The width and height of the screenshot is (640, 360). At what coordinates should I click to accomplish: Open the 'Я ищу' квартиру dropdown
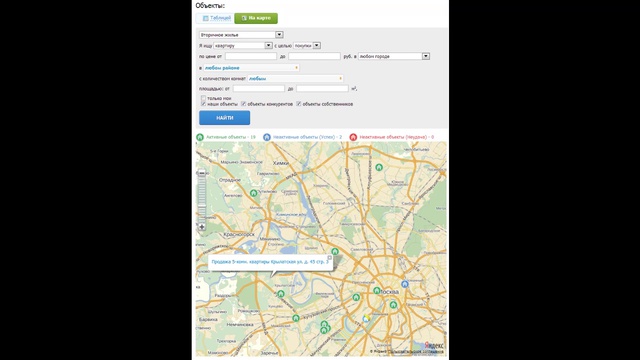click(x=243, y=45)
